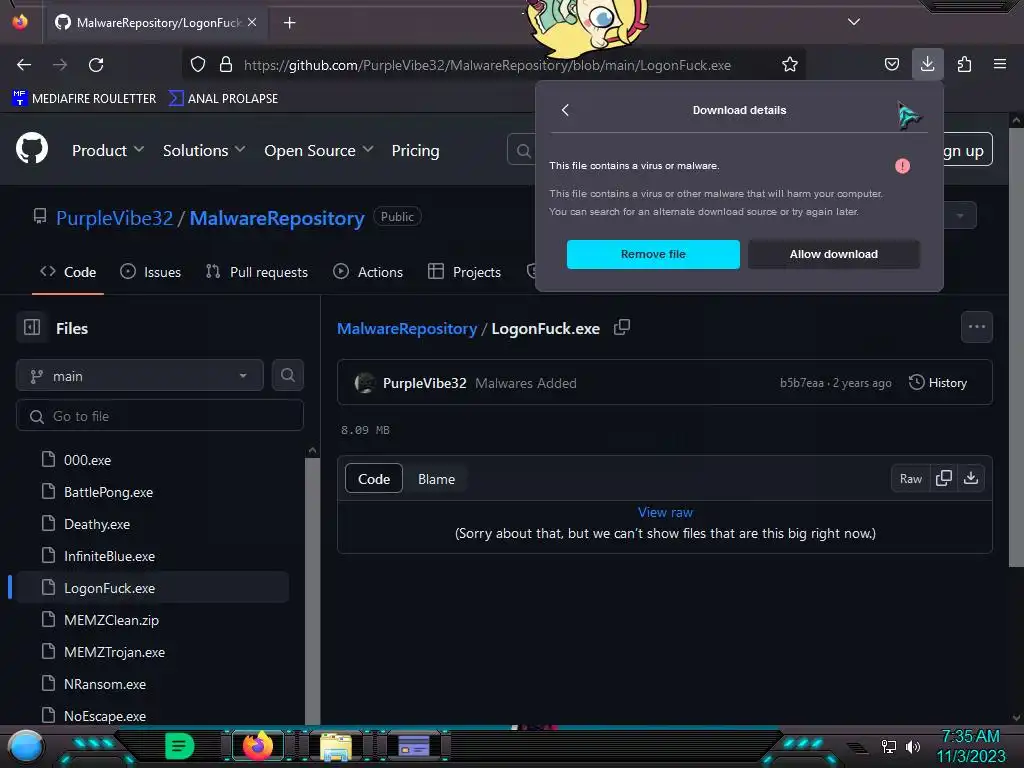Open the MalwareRepository repo title link

[277, 218]
